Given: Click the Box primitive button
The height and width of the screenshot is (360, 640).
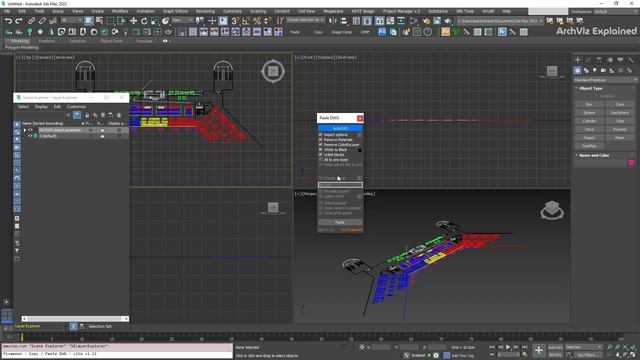Looking at the screenshot, I should pos(589,104).
